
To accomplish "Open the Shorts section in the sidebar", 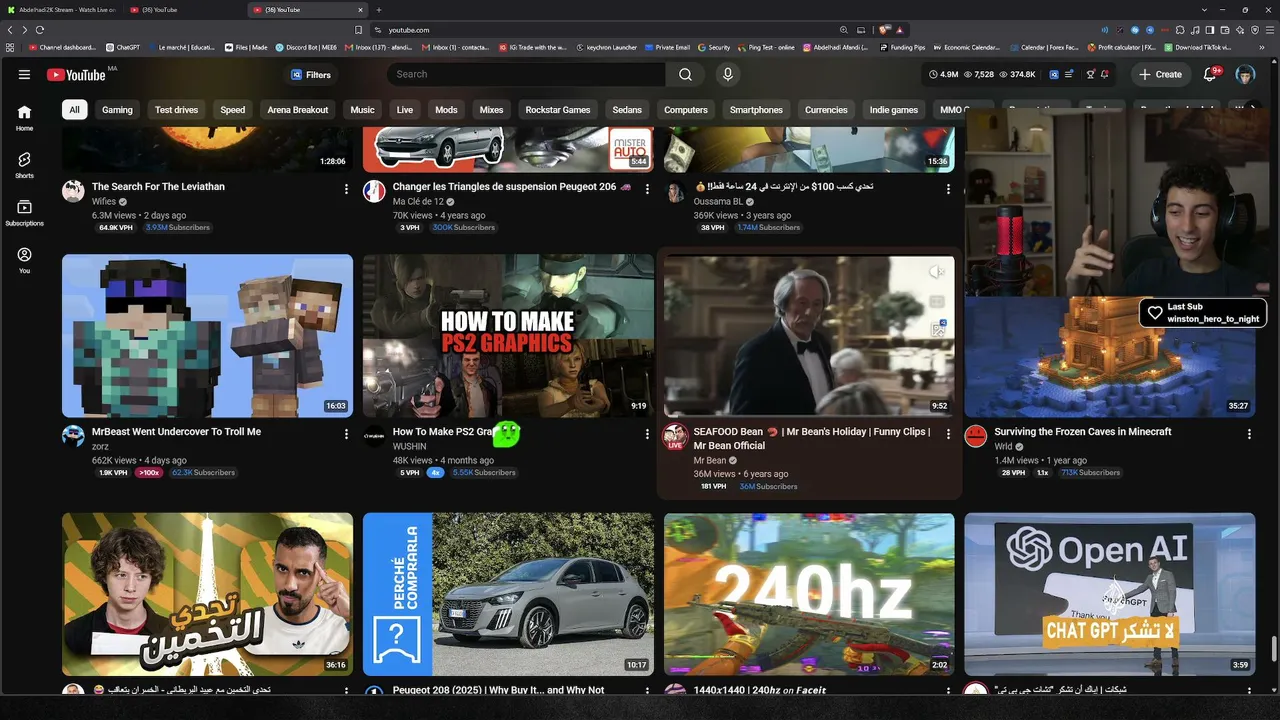I will pyautogui.click(x=24, y=164).
